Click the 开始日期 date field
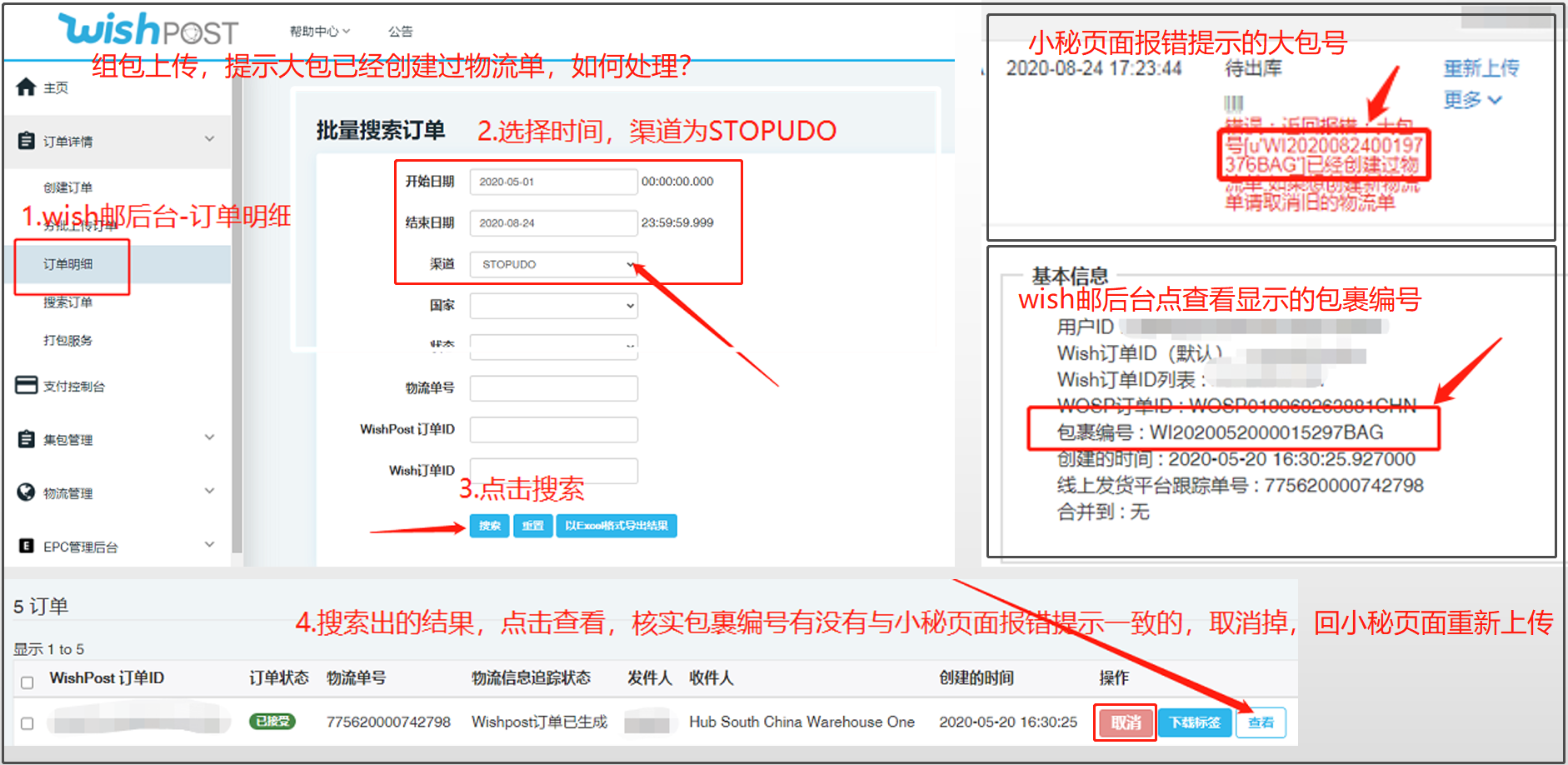Image resolution: width=1568 pixels, height=765 pixels. click(554, 182)
